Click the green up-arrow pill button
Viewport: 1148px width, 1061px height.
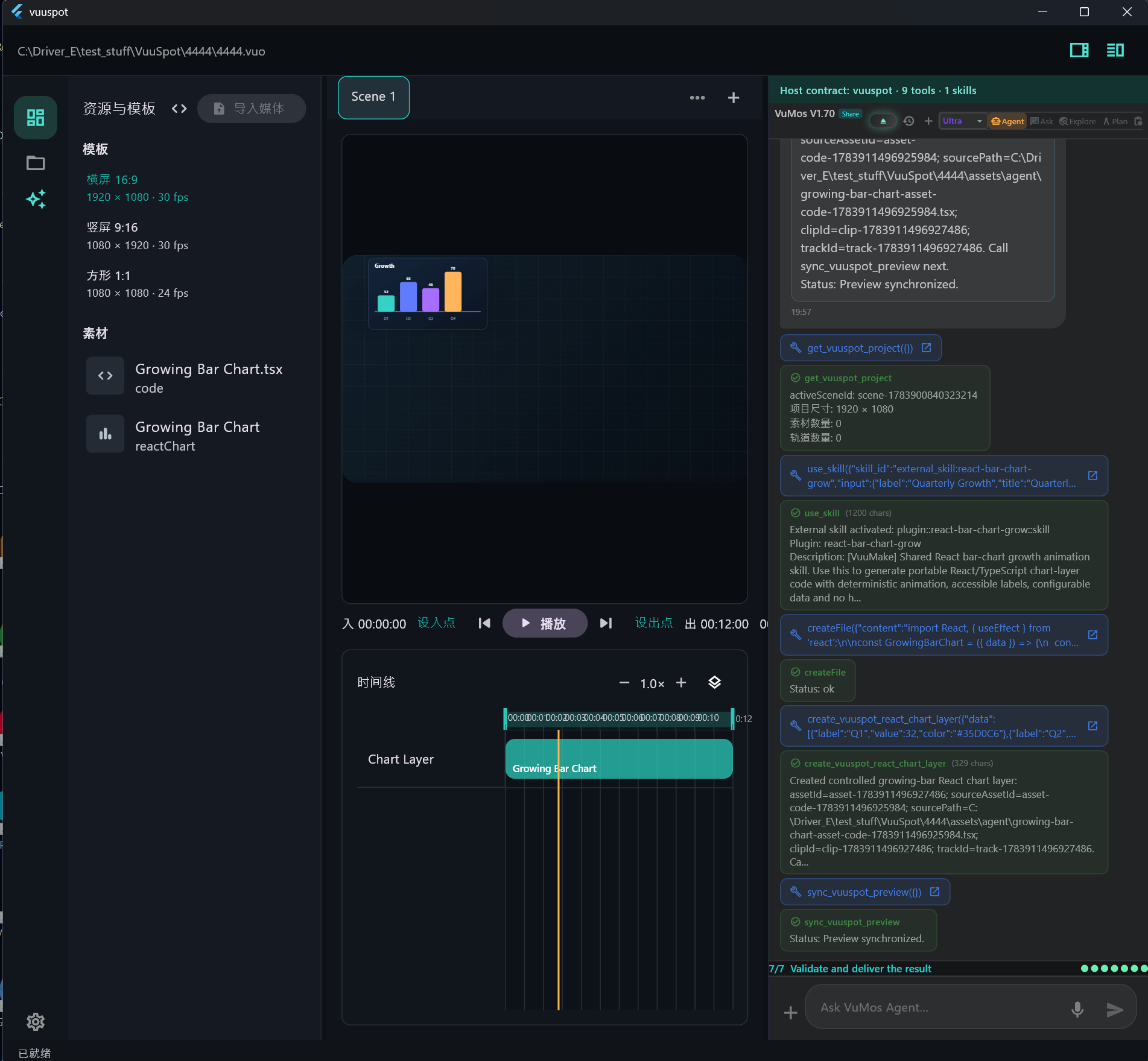click(883, 121)
